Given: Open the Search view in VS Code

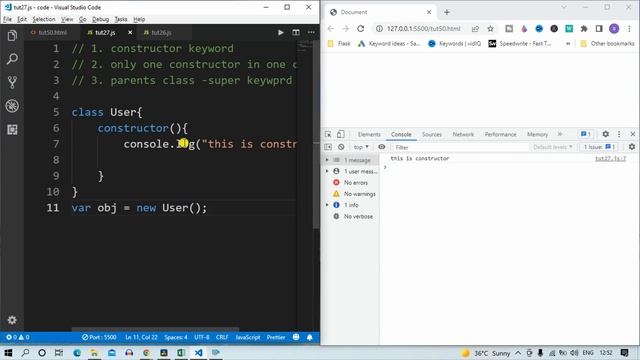Looking at the screenshot, I should (x=12, y=59).
